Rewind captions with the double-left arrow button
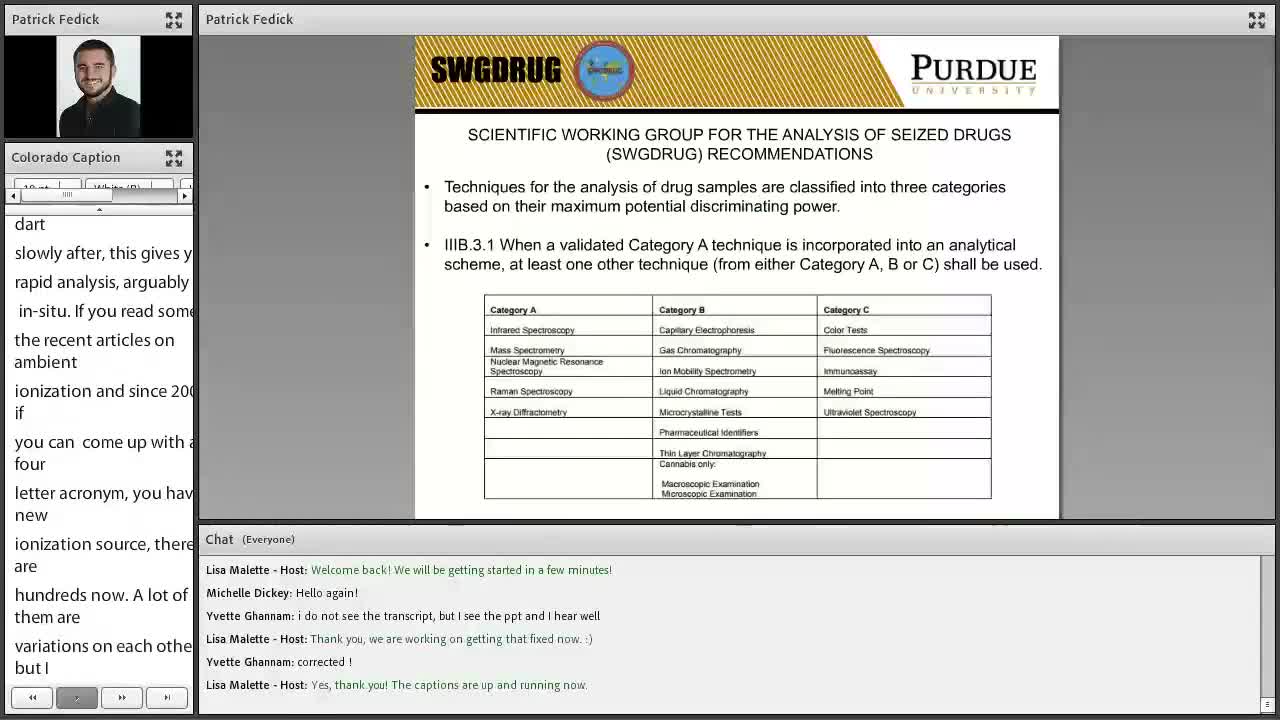The image size is (1280, 720). point(32,698)
